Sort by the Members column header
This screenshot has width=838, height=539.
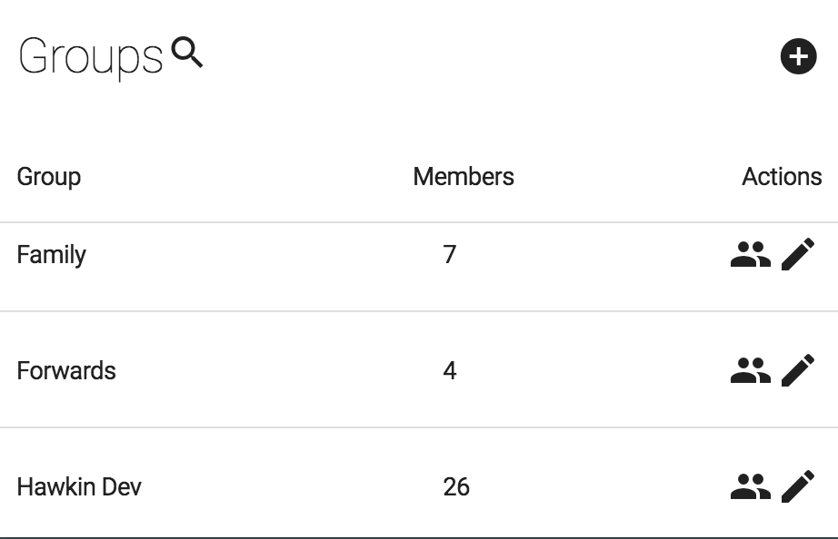[463, 177]
